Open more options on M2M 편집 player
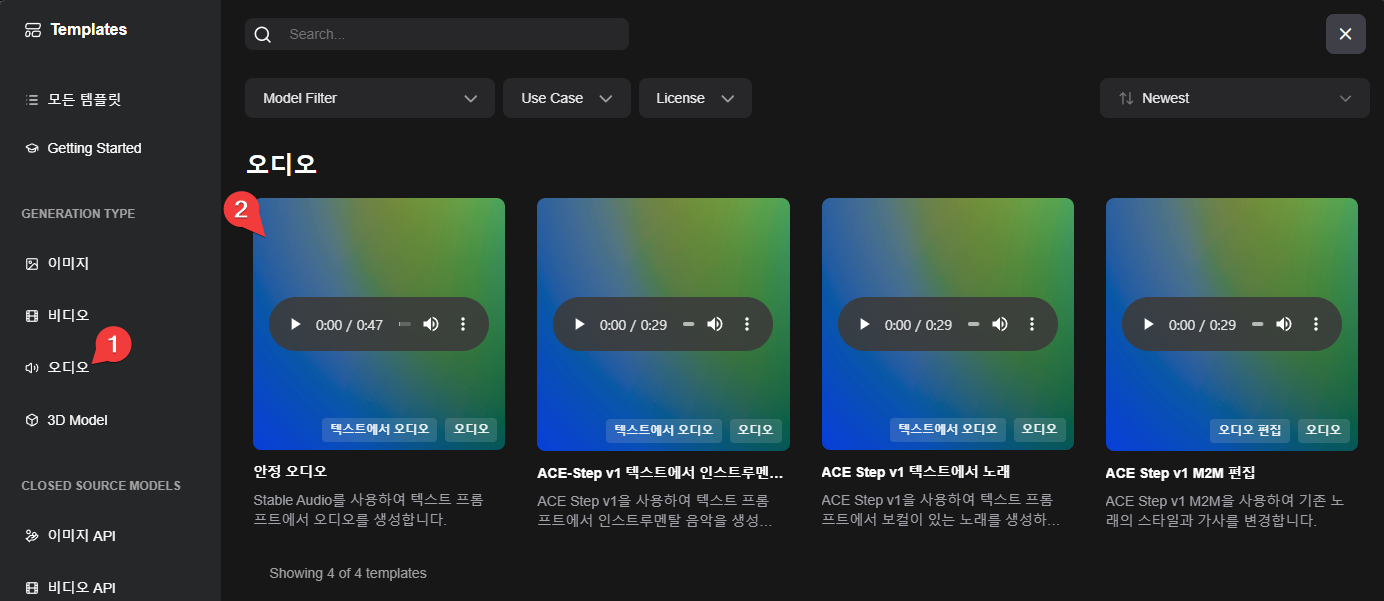 point(1316,324)
